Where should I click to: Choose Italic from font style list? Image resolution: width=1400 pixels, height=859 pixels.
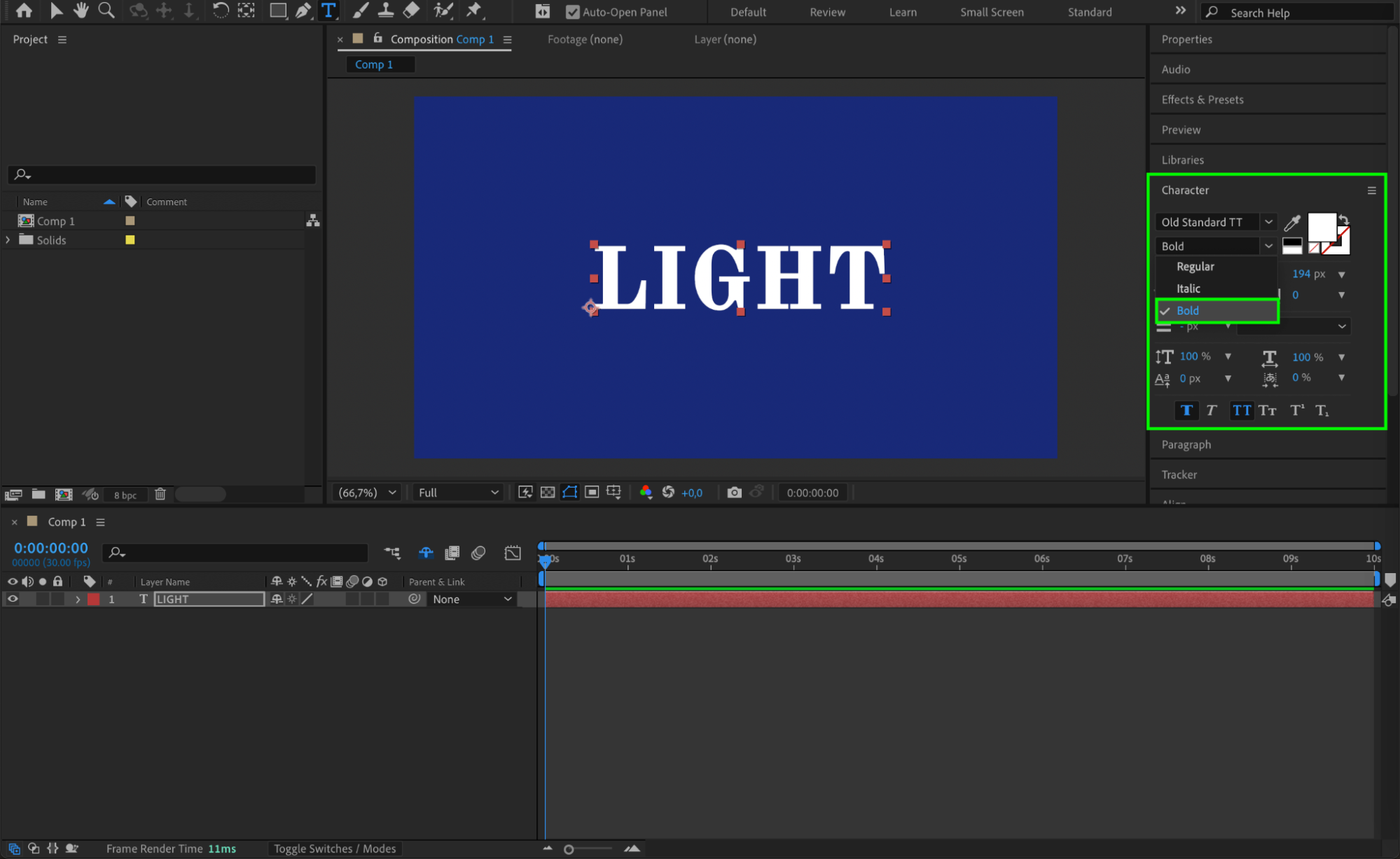[x=1188, y=289]
